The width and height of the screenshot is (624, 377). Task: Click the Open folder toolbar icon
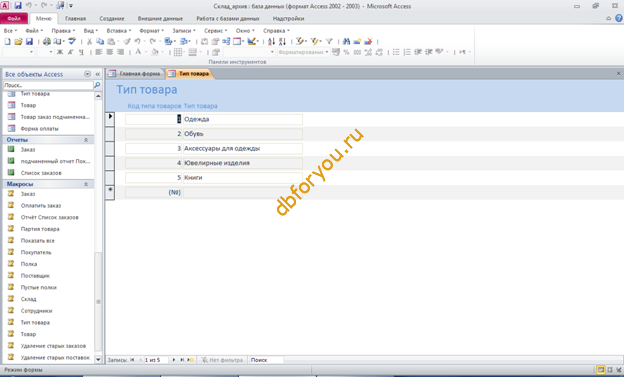point(18,41)
